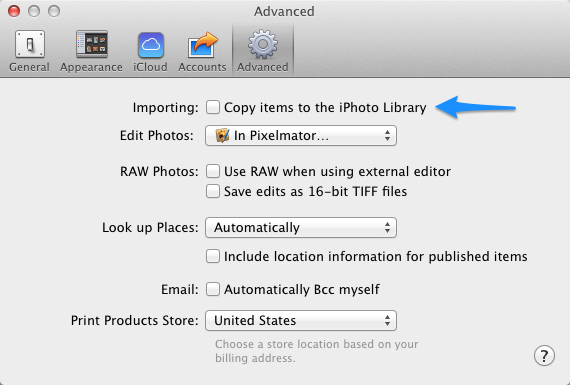Check Save edits as 16-bit TIFF files
Screen dimensions: 570x385
213,191
